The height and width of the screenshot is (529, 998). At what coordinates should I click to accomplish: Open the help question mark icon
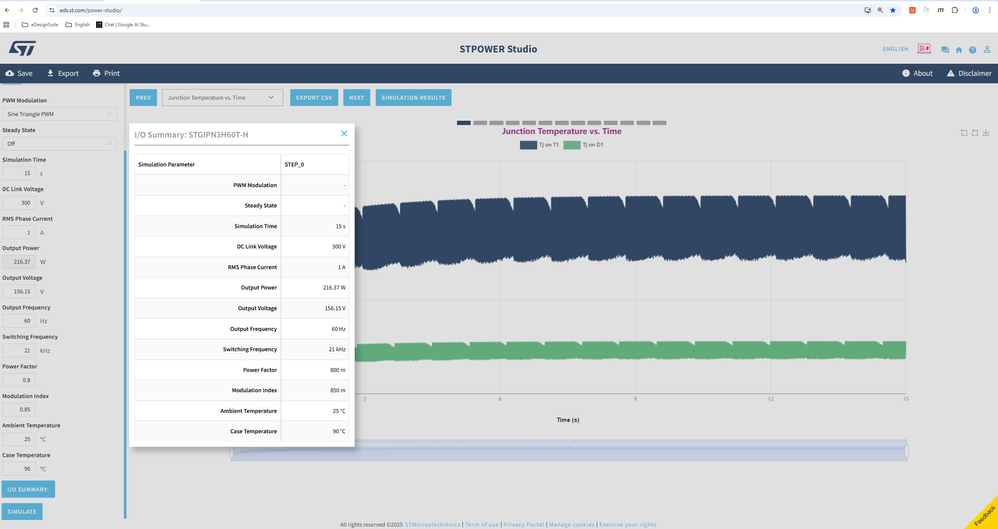coord(972,50)
